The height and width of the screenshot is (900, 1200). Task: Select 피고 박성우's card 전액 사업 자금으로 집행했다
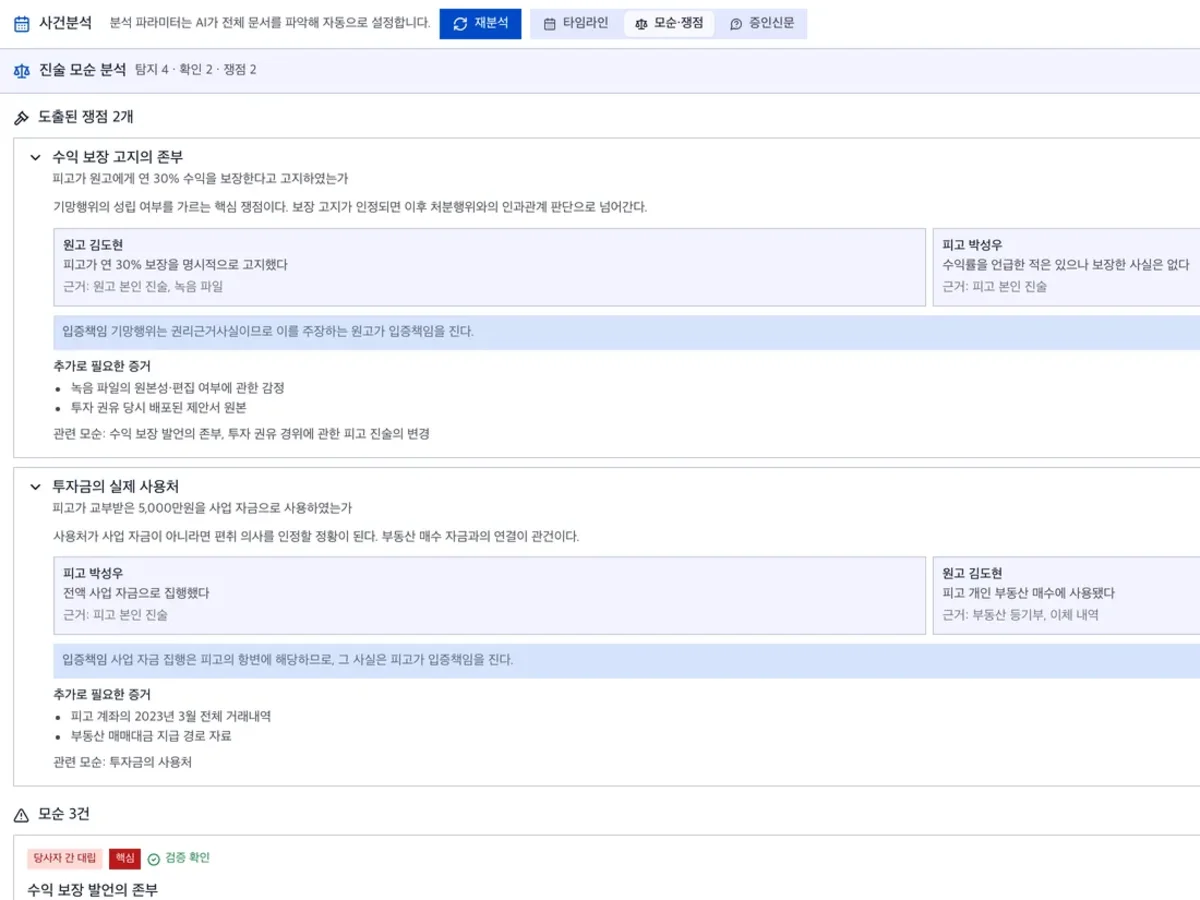click(x=490, y=596)
